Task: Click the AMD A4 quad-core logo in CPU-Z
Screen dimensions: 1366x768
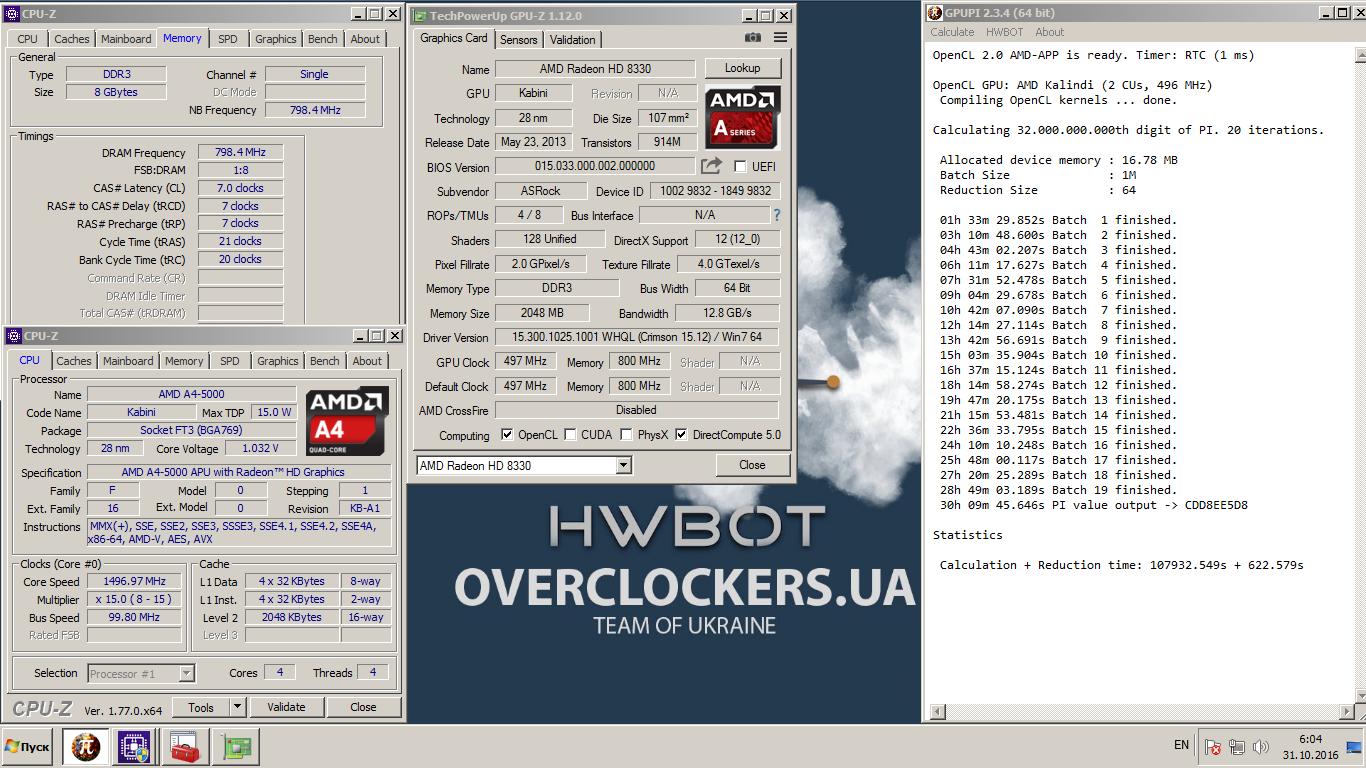Action: coord(347,421)
